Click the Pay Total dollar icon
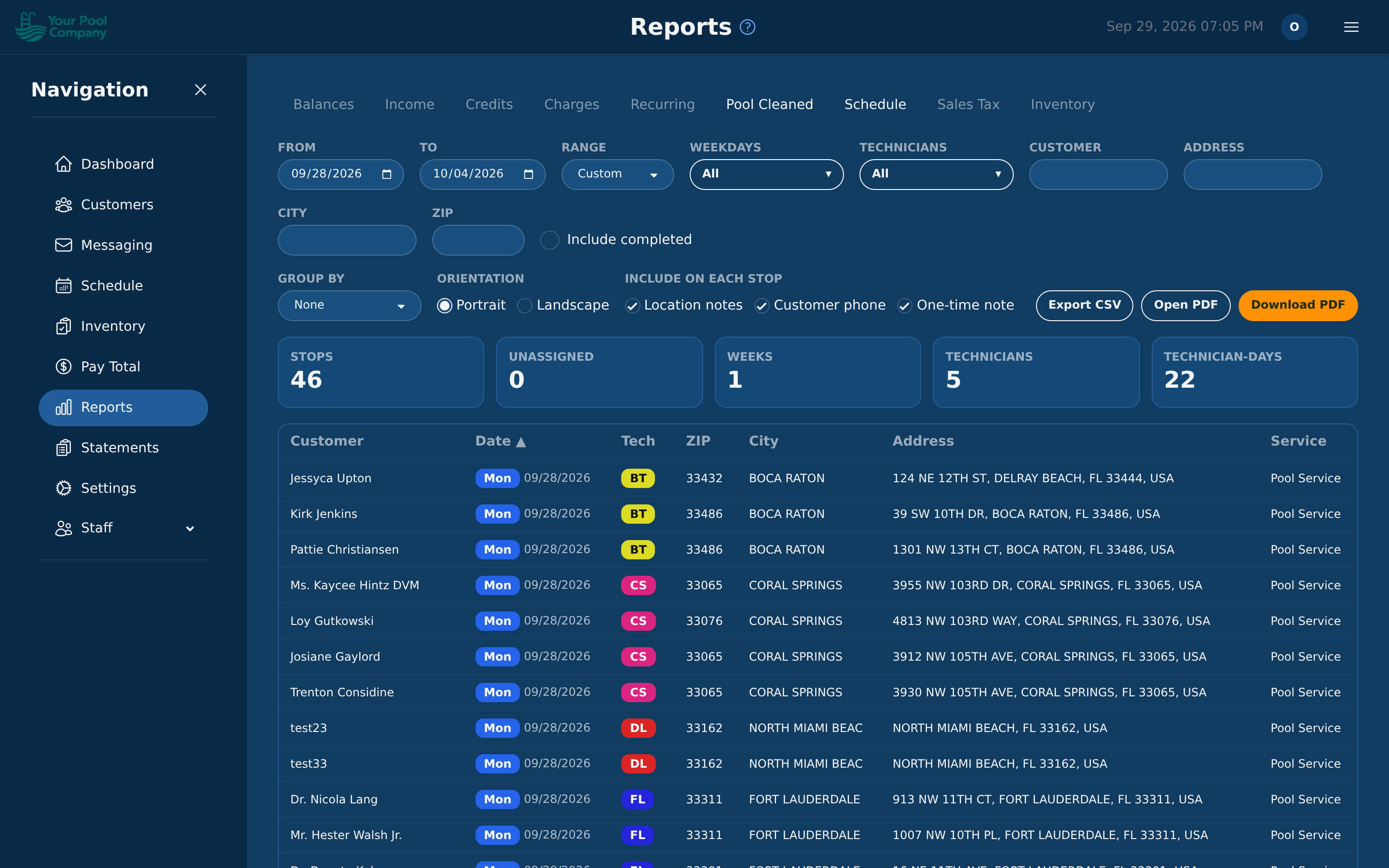This screenshot has height=868, width=1389. click(x=63, y=366)
